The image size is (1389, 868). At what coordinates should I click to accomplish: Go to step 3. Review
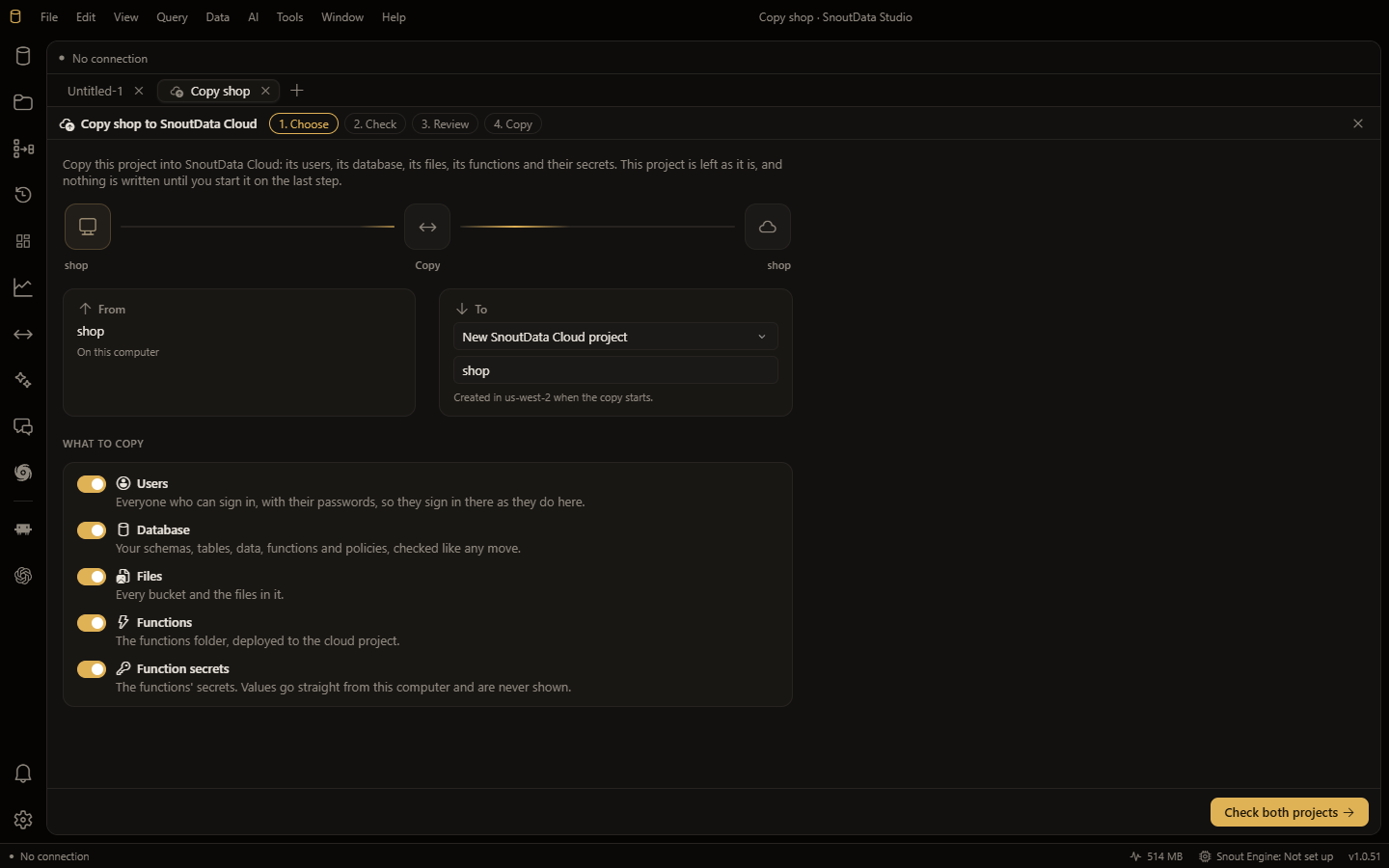[x=445, y=124]
